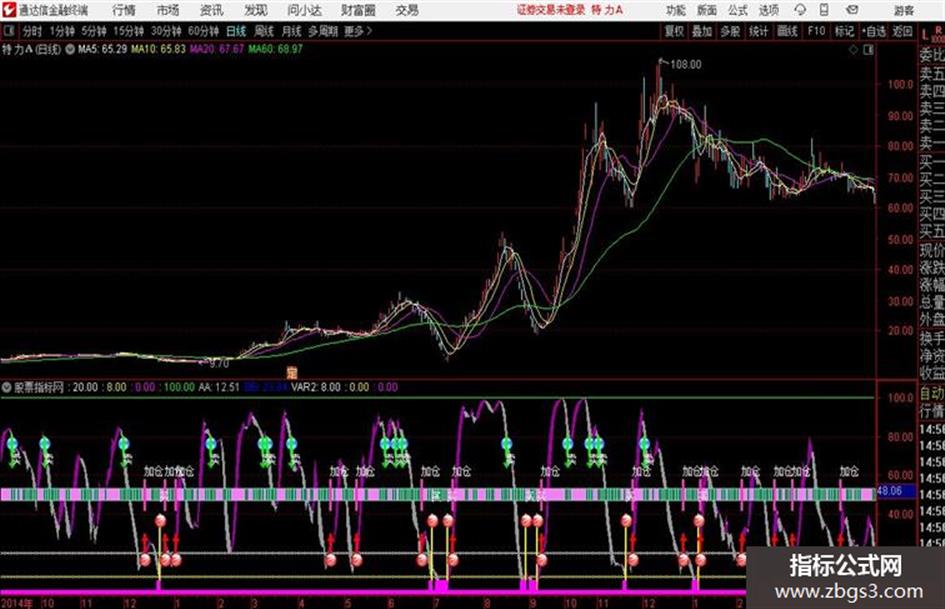Screen dimensions: 945x609
Task: Click the 9.70 low price label
Action: pos(218,364)
